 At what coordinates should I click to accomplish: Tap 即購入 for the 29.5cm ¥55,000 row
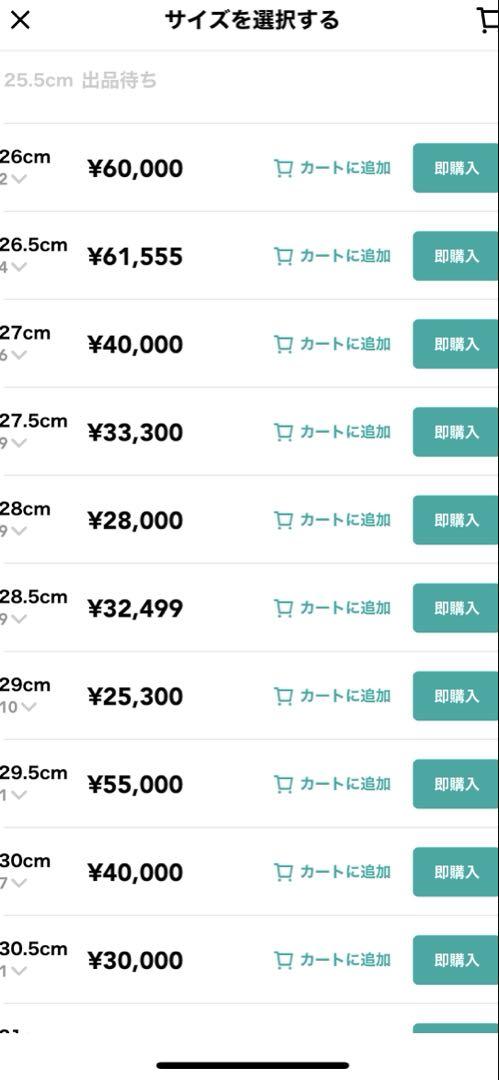(456, 784)
